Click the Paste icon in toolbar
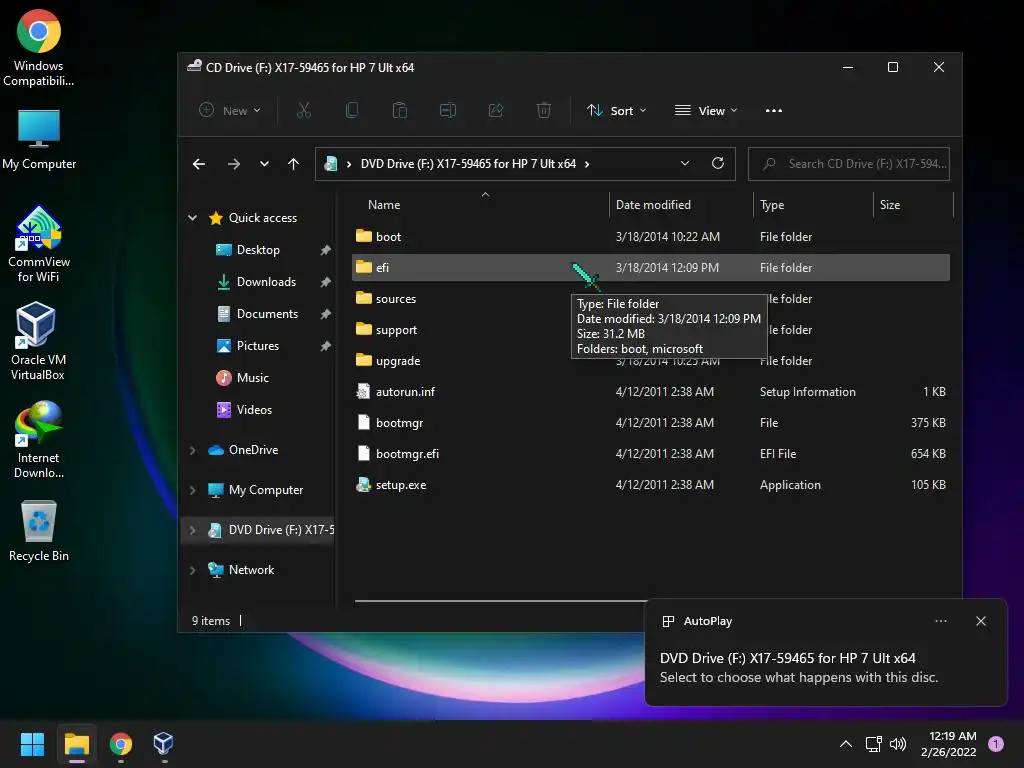 (x=400, y=110)
